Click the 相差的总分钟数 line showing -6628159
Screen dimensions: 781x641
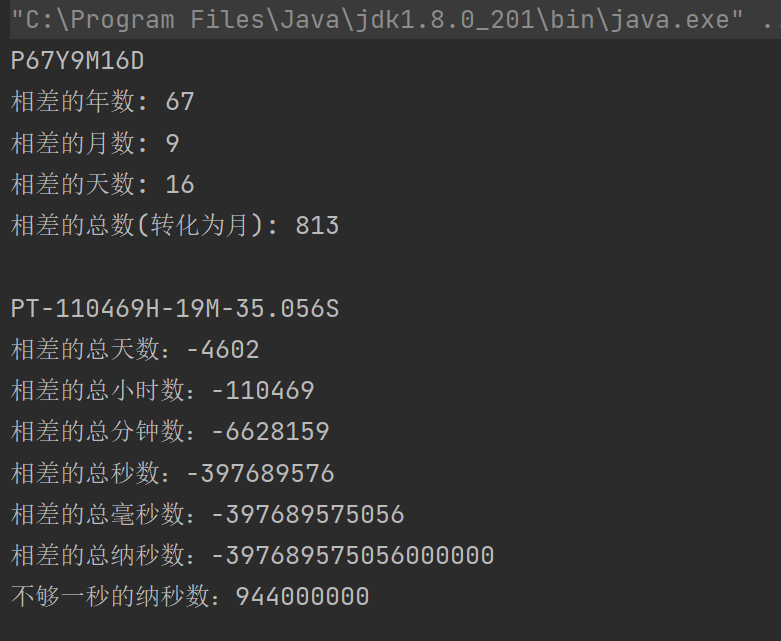(x=170, y=432)
